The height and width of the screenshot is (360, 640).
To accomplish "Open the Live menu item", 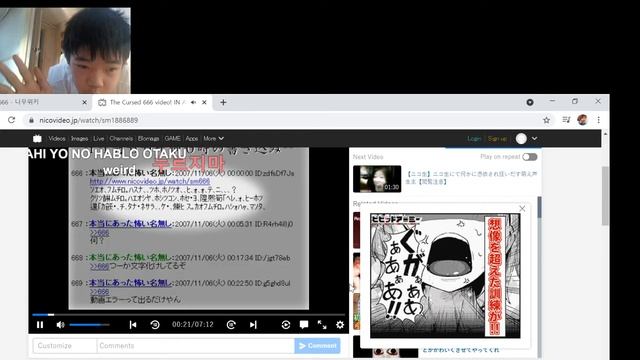I will 99,138.
